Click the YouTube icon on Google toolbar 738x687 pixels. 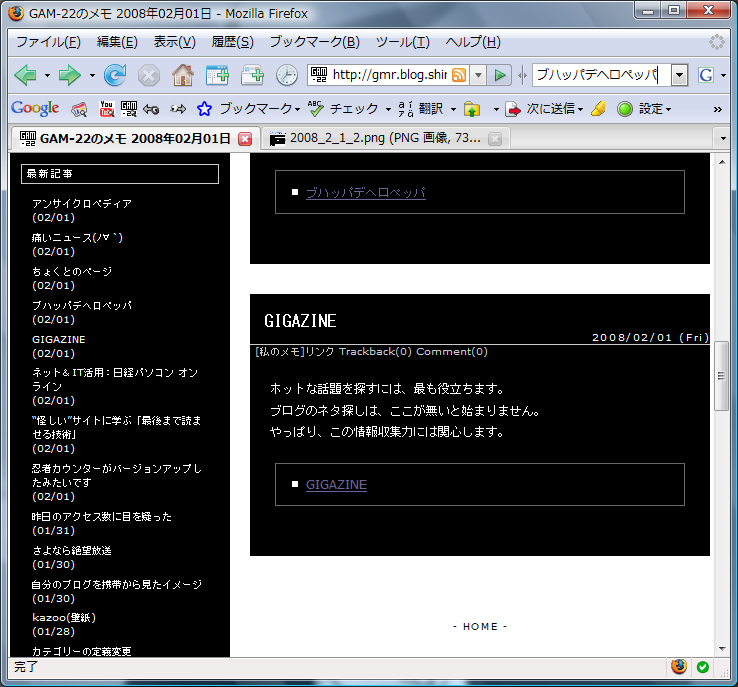[x=107, y=109]
